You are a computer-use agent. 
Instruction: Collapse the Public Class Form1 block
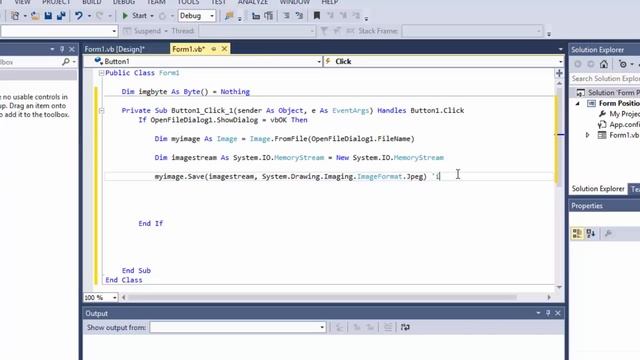point(101,73)
